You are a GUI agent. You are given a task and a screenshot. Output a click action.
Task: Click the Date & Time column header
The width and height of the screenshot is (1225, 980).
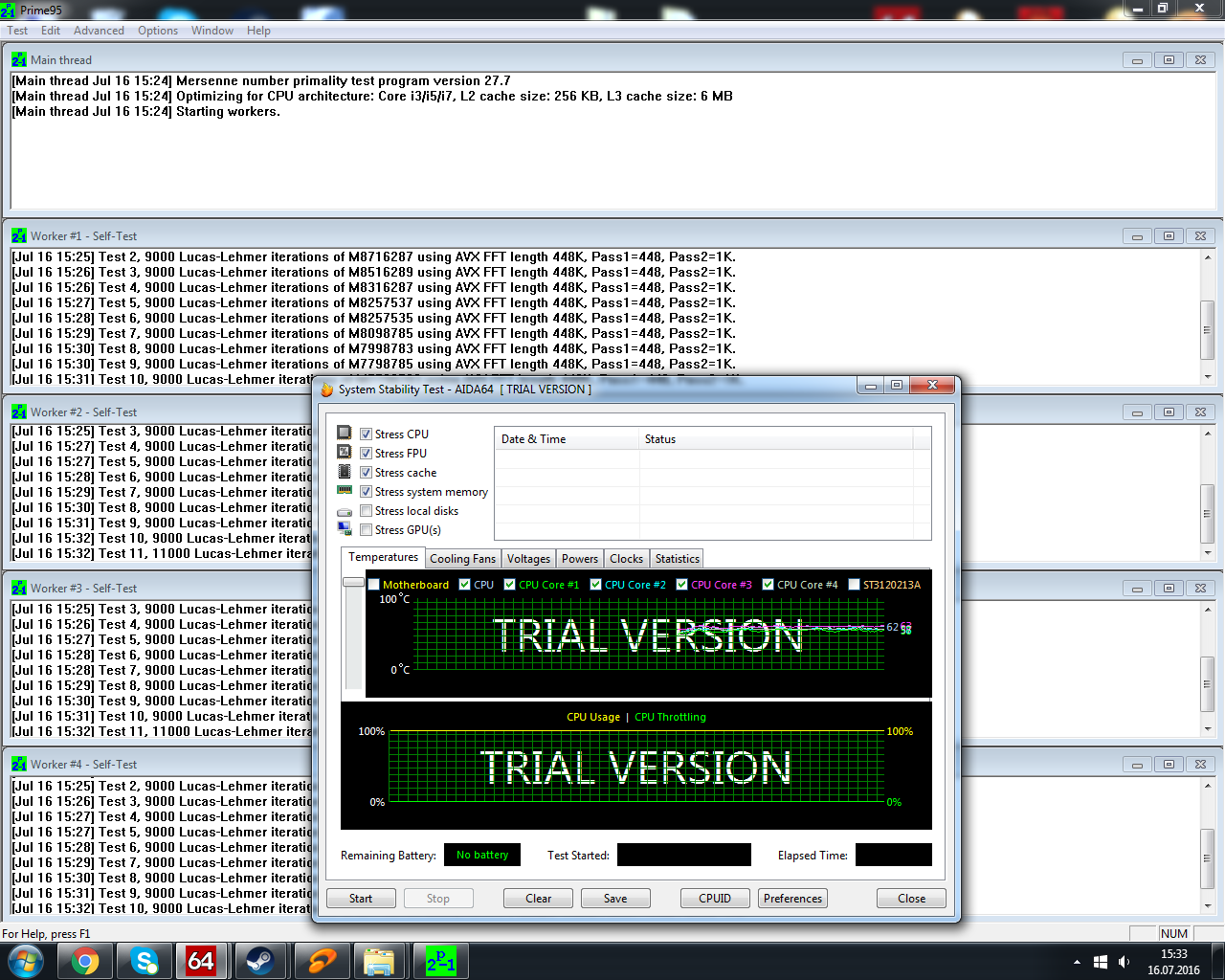tap(567, 439)
